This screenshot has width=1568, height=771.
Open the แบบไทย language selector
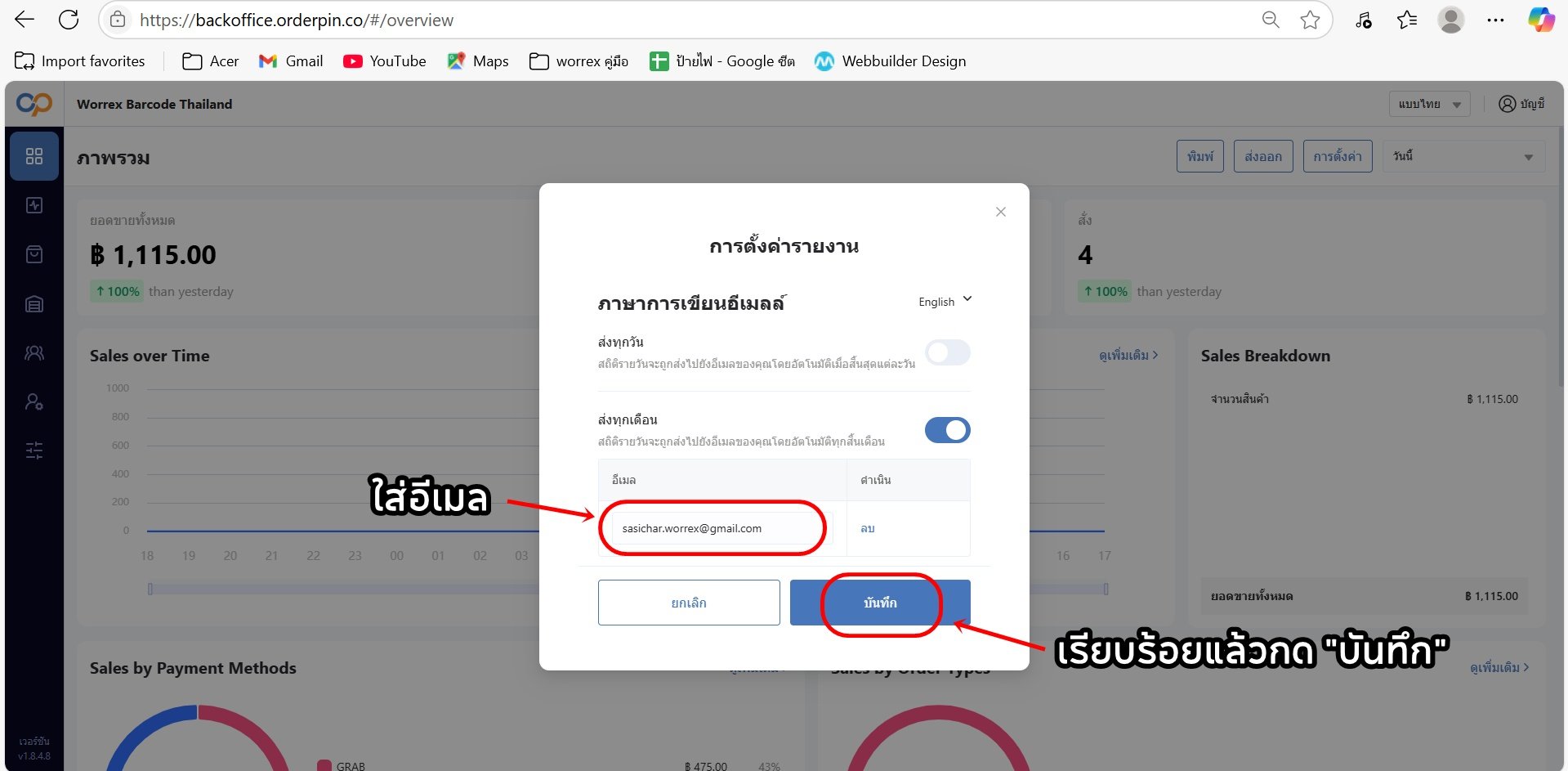1429,104
